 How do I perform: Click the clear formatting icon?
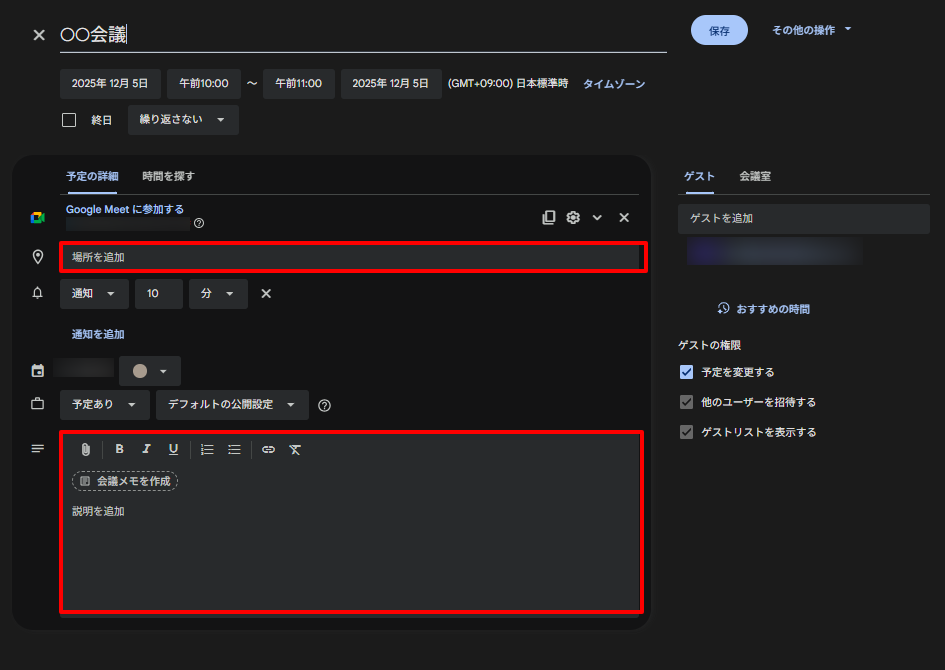tap(295, 449)
